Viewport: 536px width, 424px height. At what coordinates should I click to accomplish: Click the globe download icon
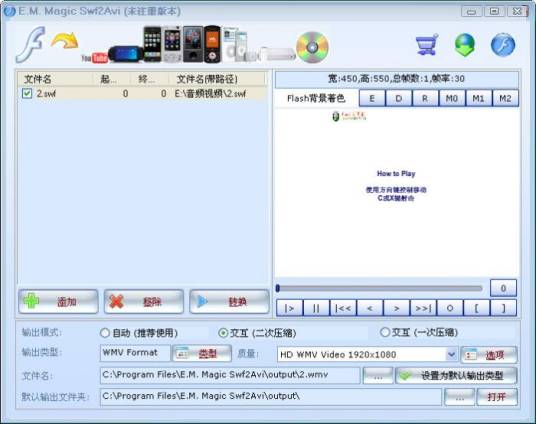[x=465, y=45]
